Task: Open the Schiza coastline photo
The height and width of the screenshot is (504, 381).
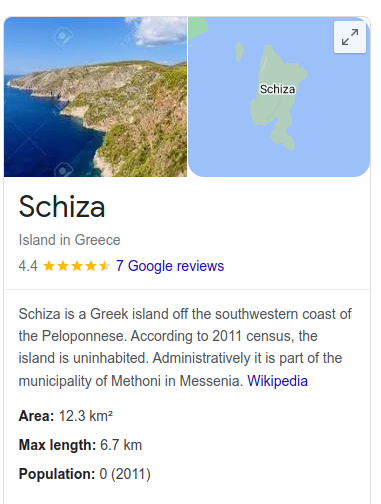Action: tap(95, 97)
